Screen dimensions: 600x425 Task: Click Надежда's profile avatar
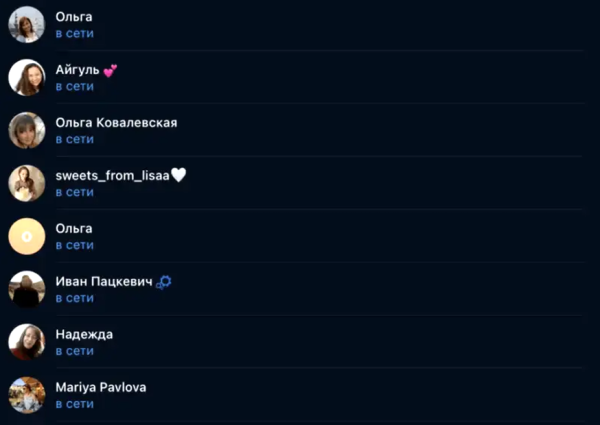pos(27,342)
